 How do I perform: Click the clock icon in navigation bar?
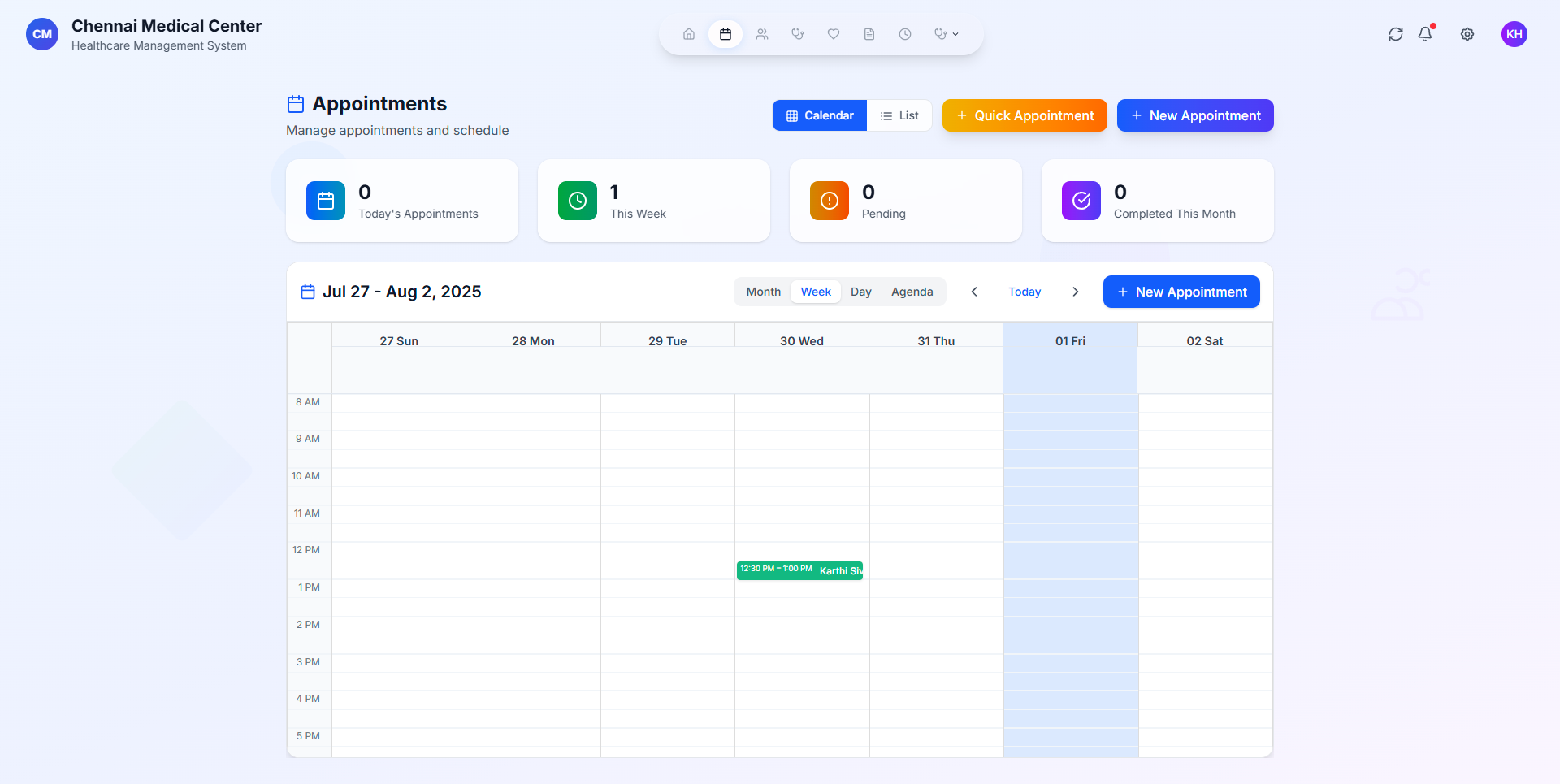[x=905, y=34]
